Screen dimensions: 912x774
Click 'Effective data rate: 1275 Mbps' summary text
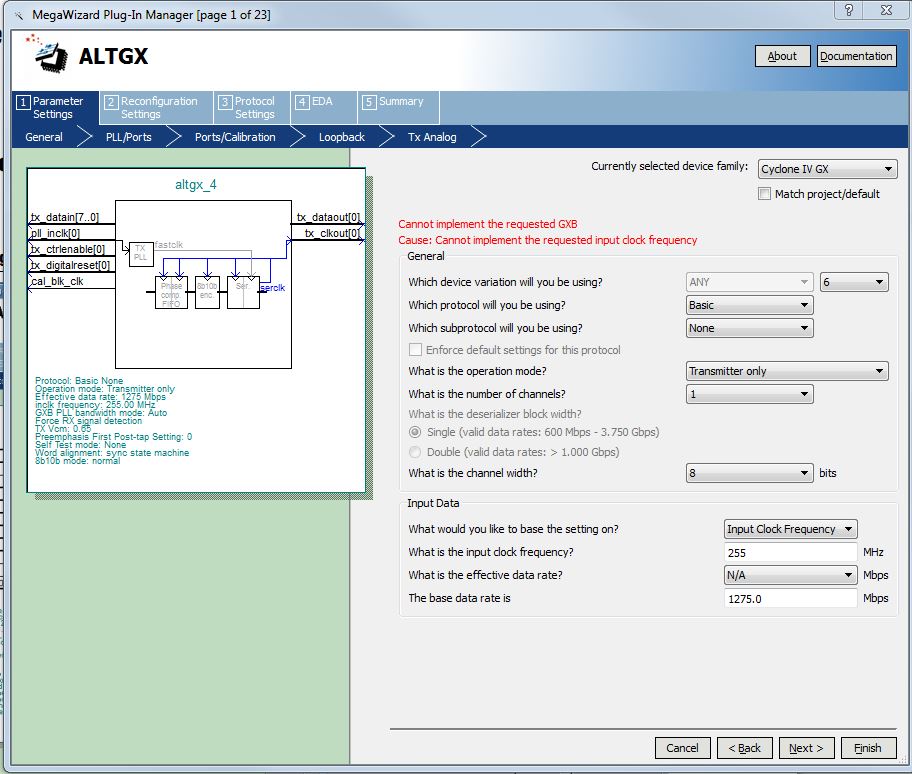pos(100,397)
